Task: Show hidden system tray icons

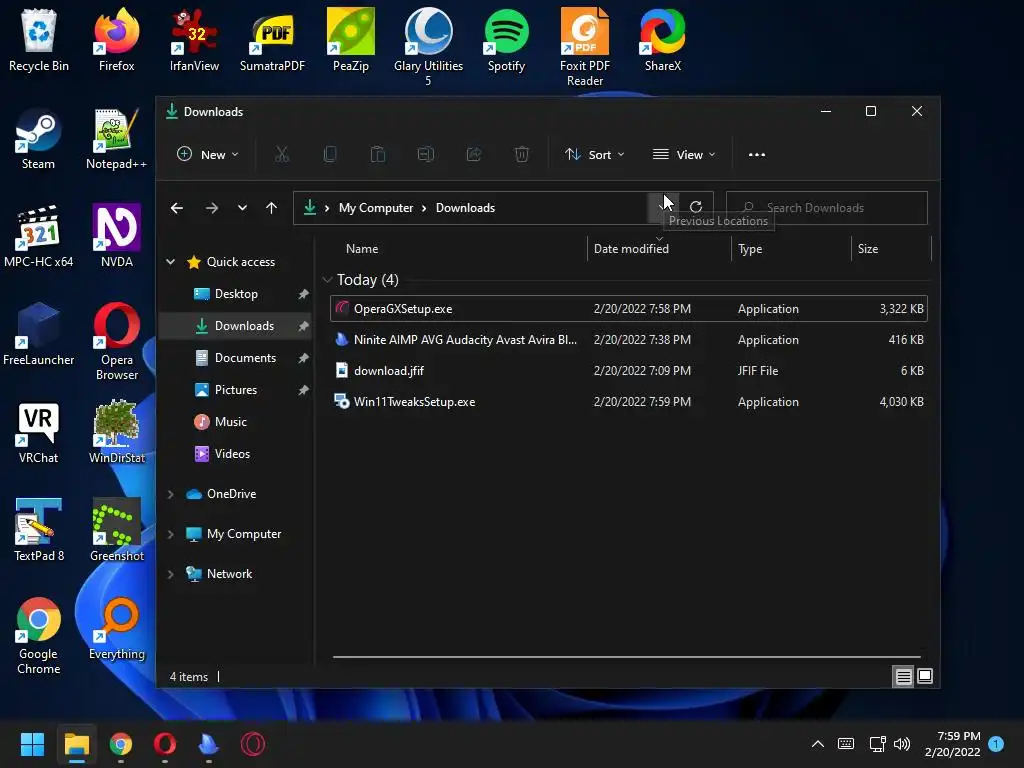Action: [x=818, y=744]
